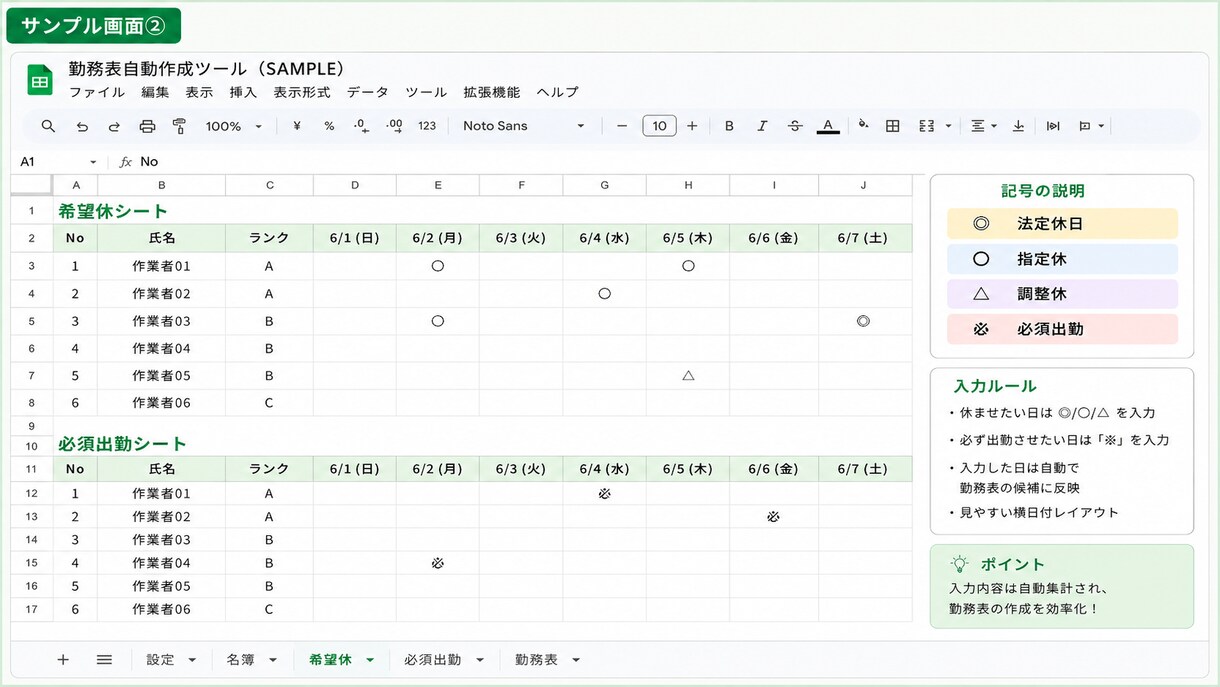Open the 表示 menu
This screenshot has width=1220, height=687.
point(199,92)
